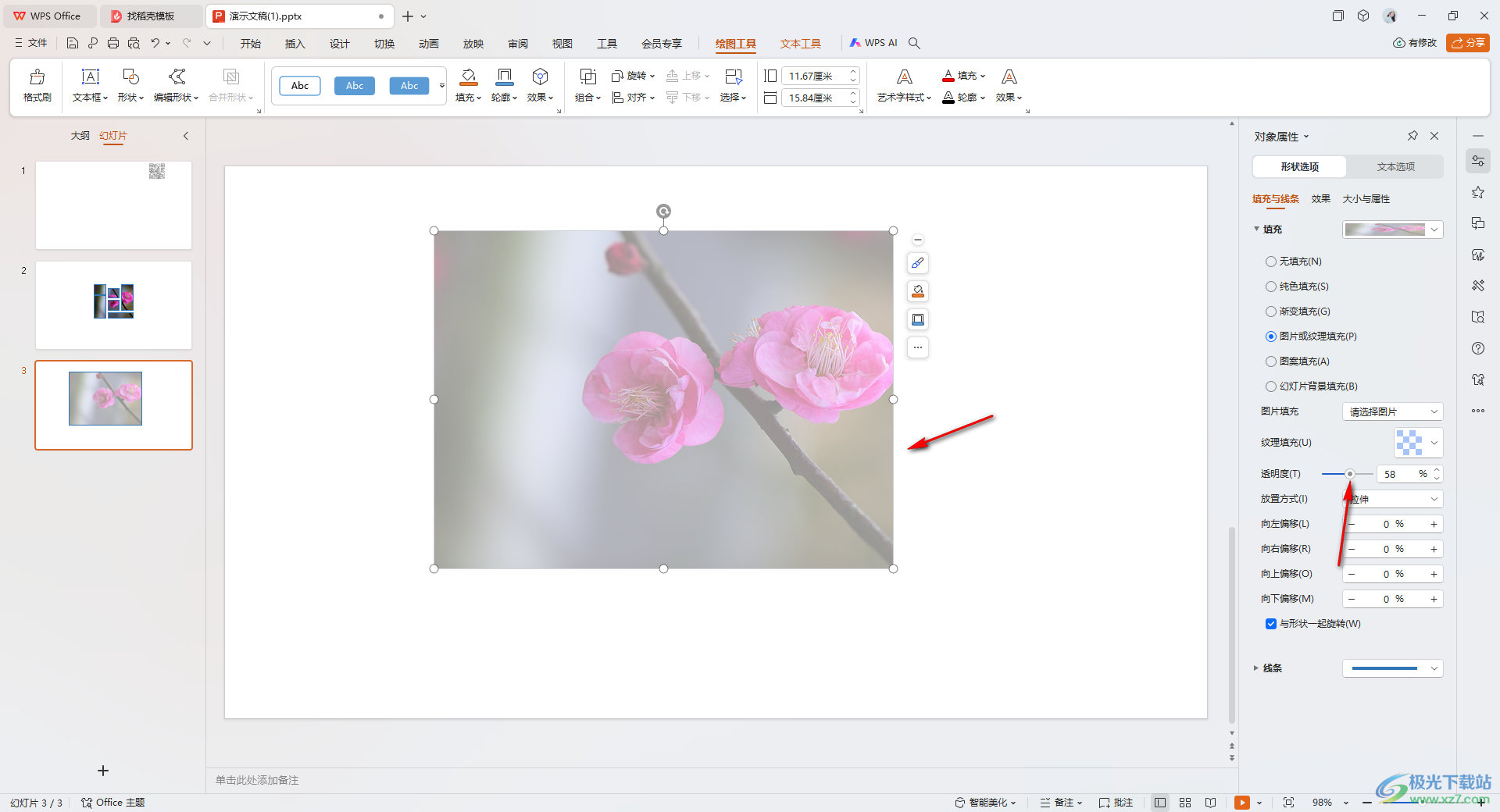Switch to Text Options (文本选项) tab
This screenshot has height=812, width=1500.
[1395, 167]
